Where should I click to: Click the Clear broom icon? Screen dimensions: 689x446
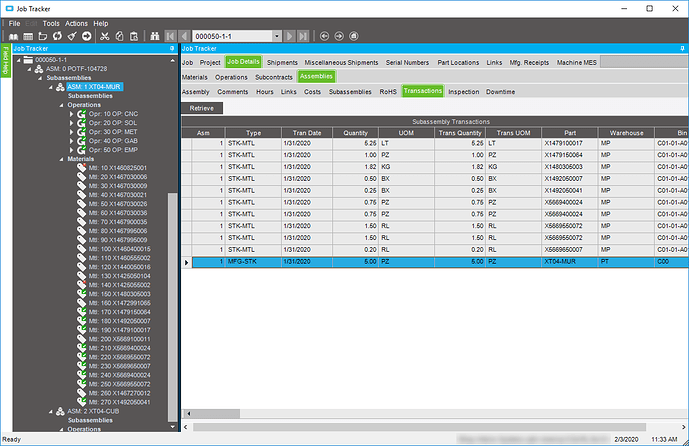click(72, 36)
